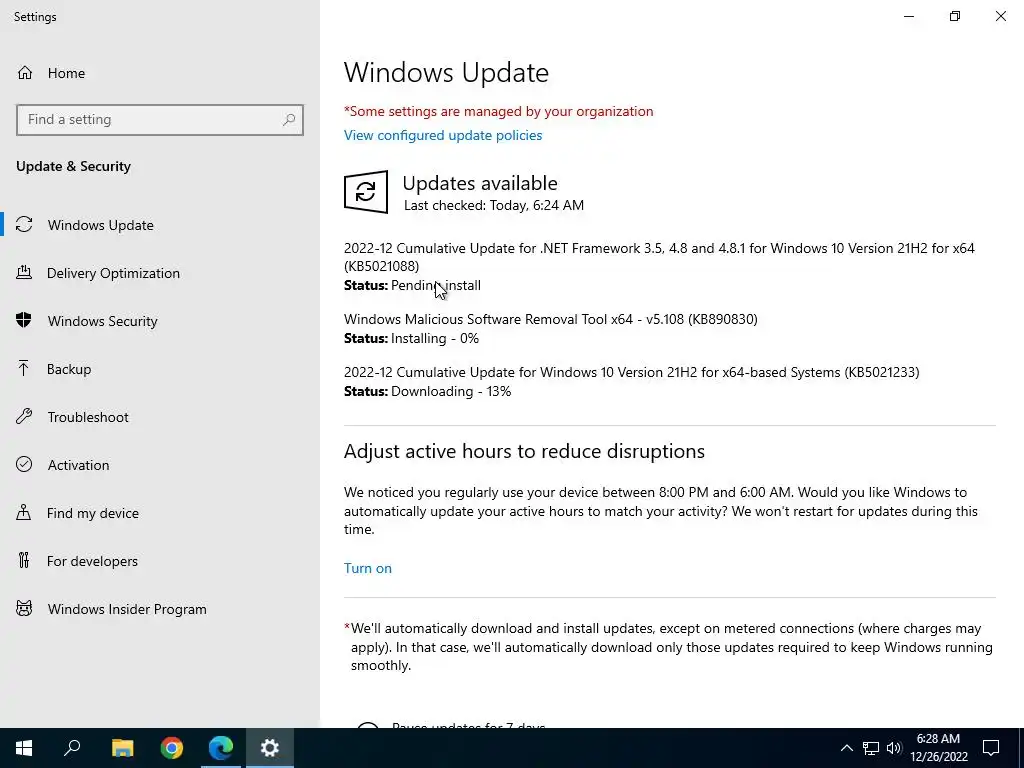Click the Home house icon in sidebar
This screenshot has width=1024, height=768.
pos(25,72)
